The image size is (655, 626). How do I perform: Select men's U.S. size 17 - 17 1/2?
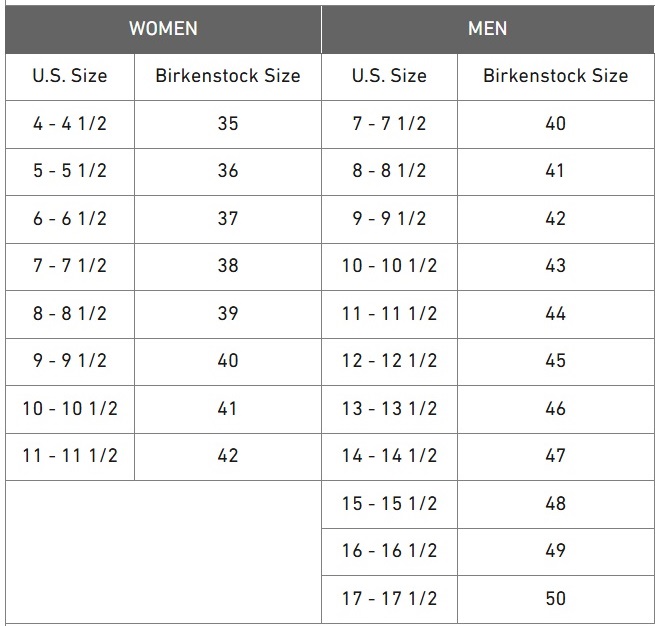pyautogui.click(x=389, y=598)
